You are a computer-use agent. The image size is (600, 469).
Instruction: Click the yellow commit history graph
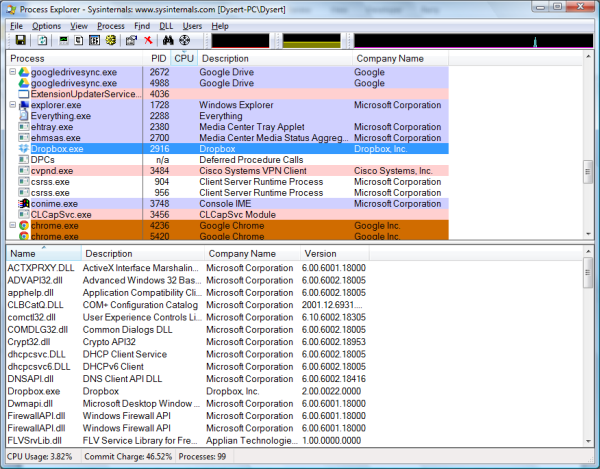[311, 41]
